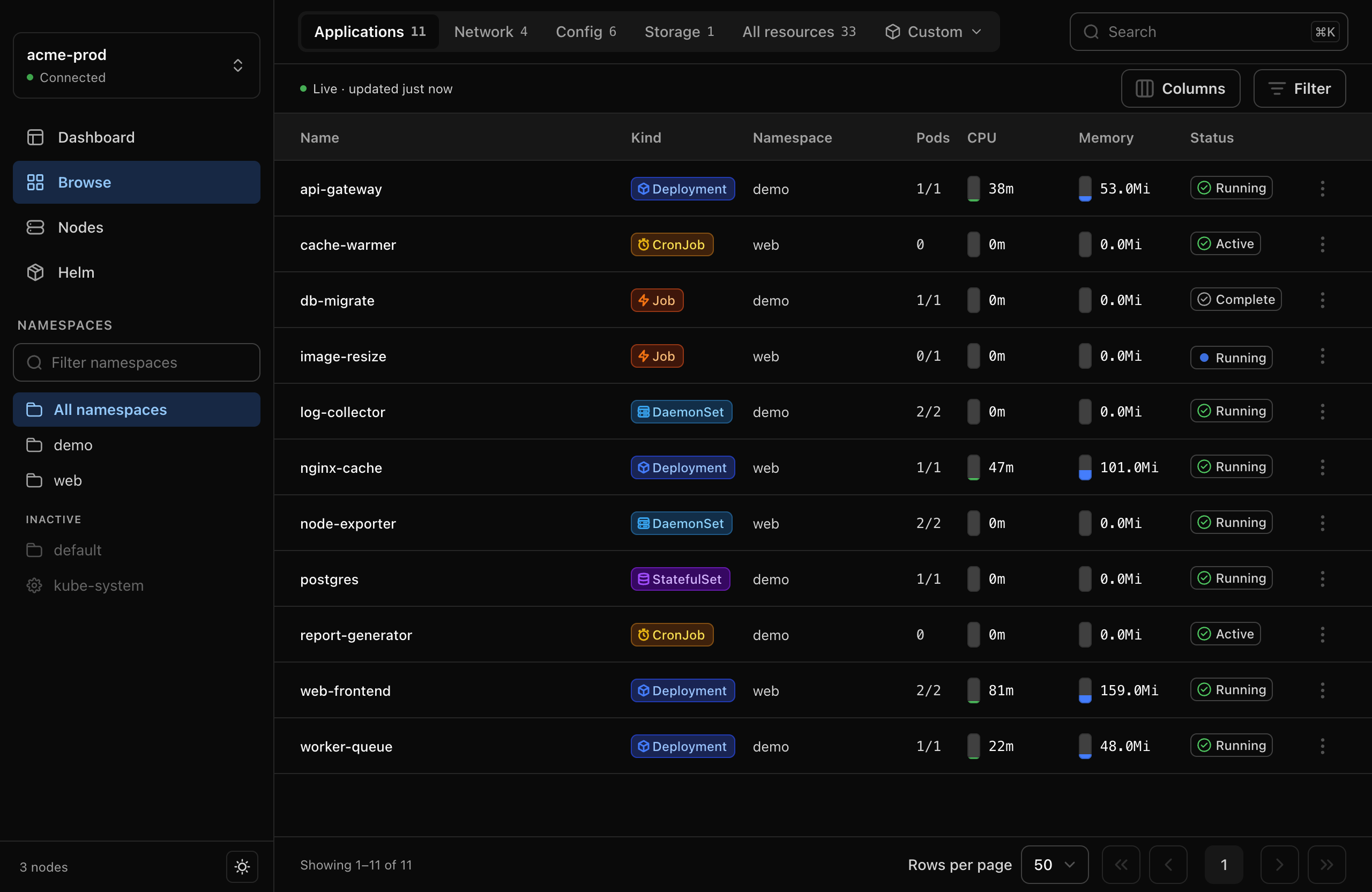Click the Active status for report-generator
This screenshot has width=1372, height=892.
point(1225,634)
